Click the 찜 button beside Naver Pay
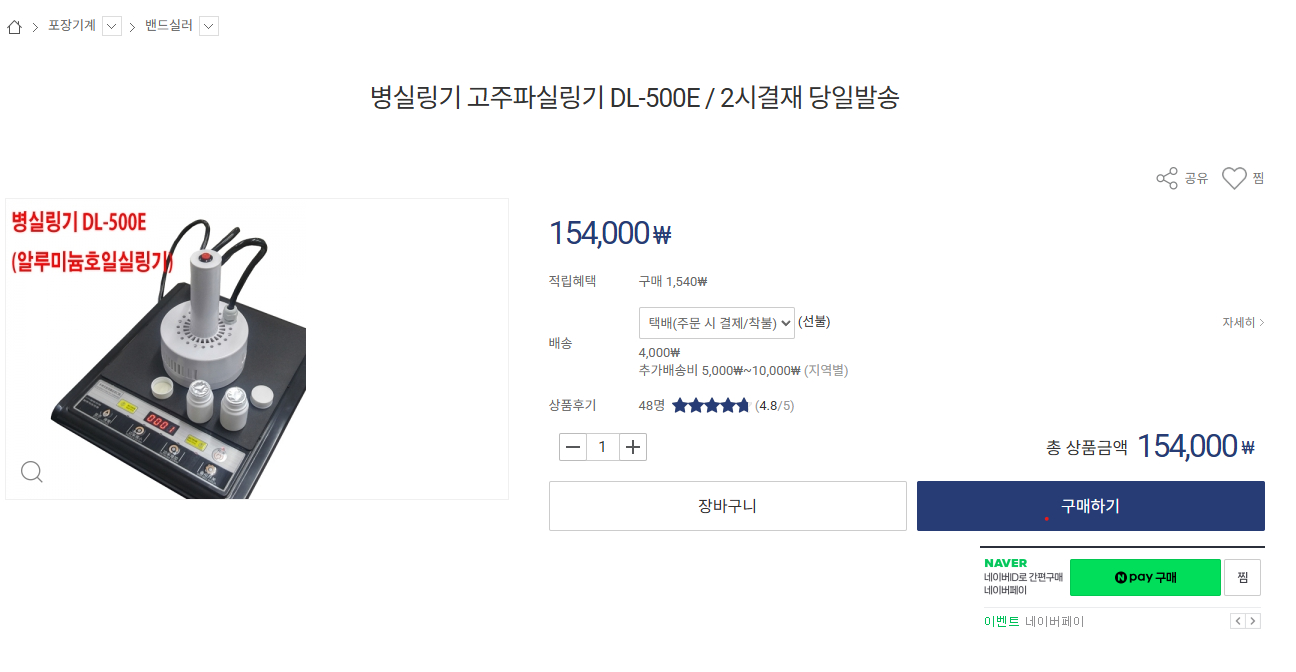 (x=1243, y=577)
